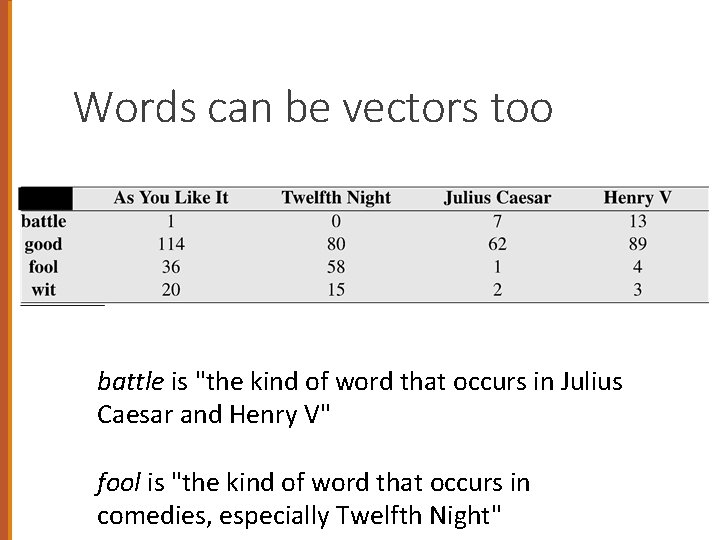Click the italic word 'battle' in the paragraph
Viewport: 720px width, 540px height.
(130, 382)
